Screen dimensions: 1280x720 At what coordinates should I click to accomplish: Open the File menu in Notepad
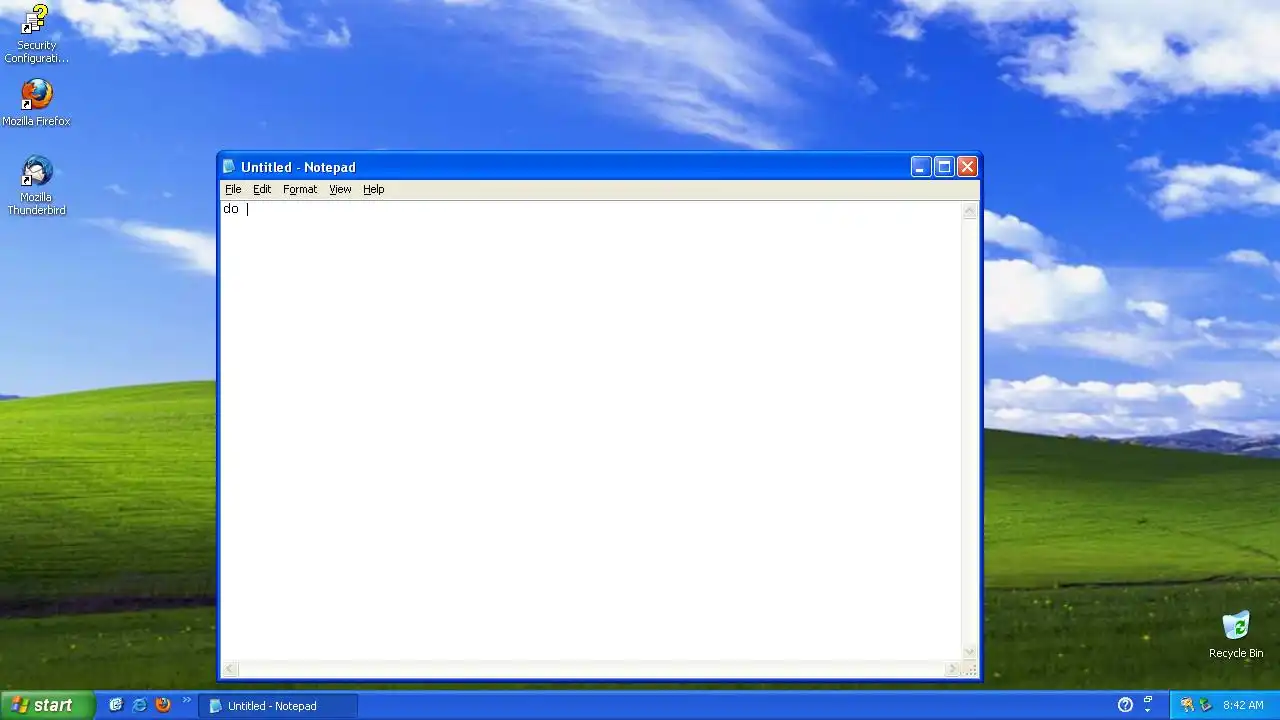(x=233, y=189)
